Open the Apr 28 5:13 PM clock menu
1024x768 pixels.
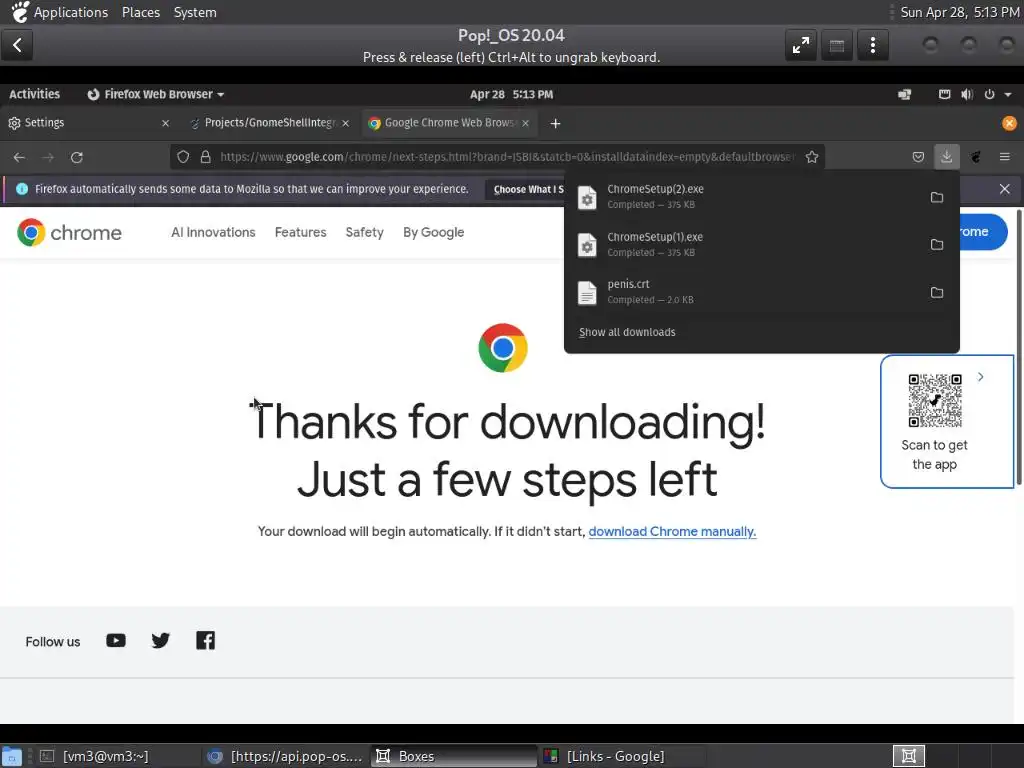pyautogui.click(x=511, y=94)
